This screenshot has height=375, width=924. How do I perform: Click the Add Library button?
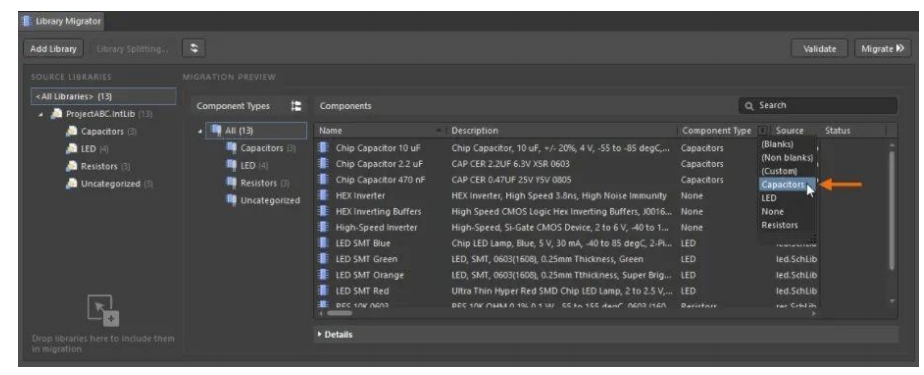tap(54, 49)
